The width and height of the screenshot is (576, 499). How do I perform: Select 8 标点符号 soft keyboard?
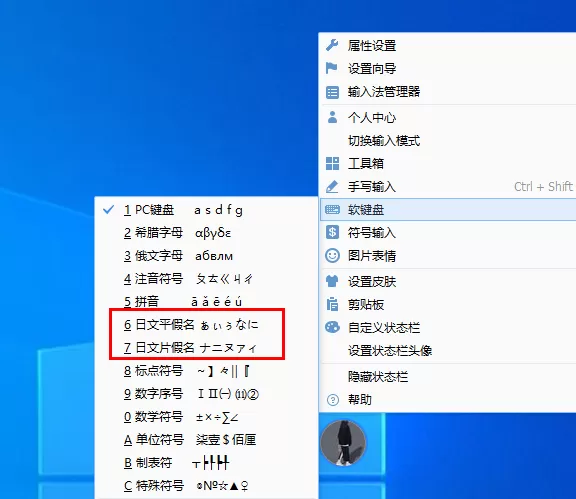pyautogui.click(x=206, y=371)
